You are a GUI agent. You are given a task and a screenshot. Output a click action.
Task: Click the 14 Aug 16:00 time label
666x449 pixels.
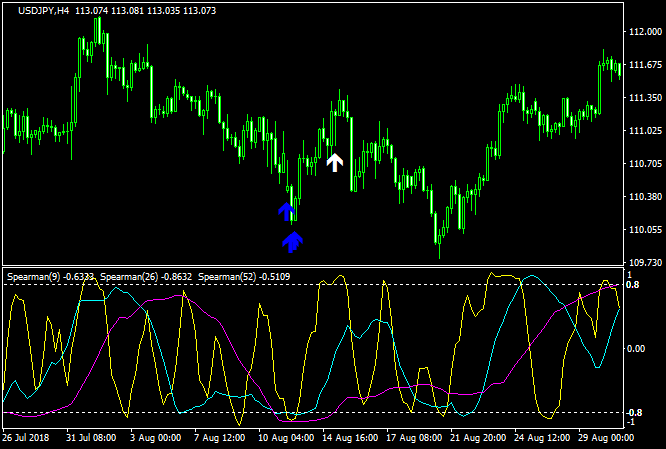[x=350, y=438]
